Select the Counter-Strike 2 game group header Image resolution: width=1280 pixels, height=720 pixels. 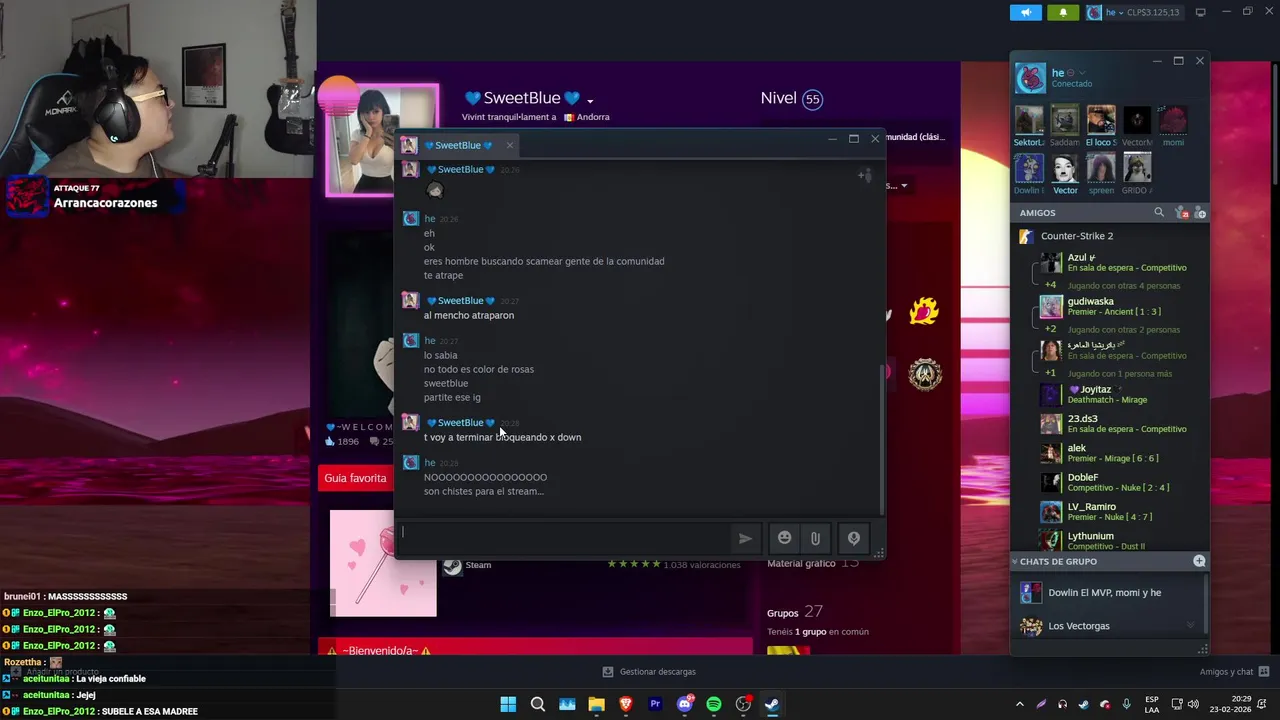1108,236
